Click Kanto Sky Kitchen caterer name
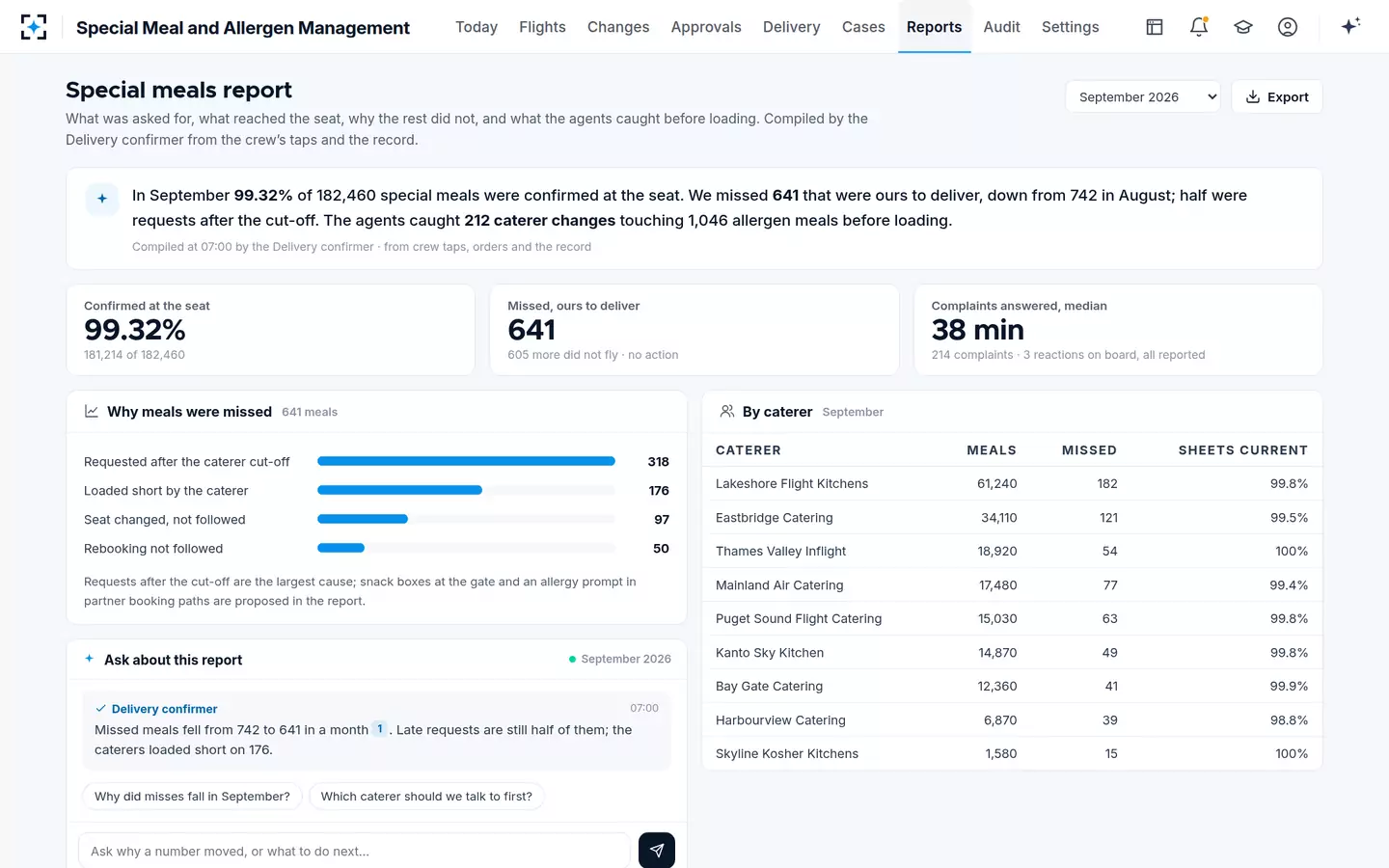 point(770,653)
